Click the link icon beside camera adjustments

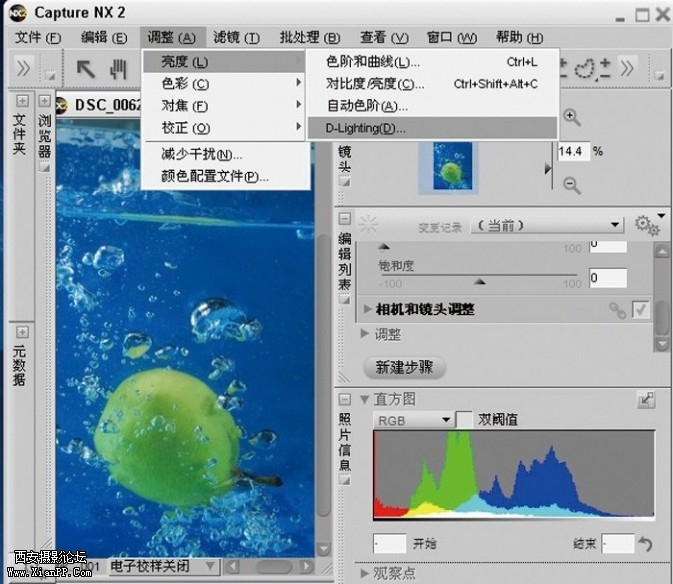[618, 310]
